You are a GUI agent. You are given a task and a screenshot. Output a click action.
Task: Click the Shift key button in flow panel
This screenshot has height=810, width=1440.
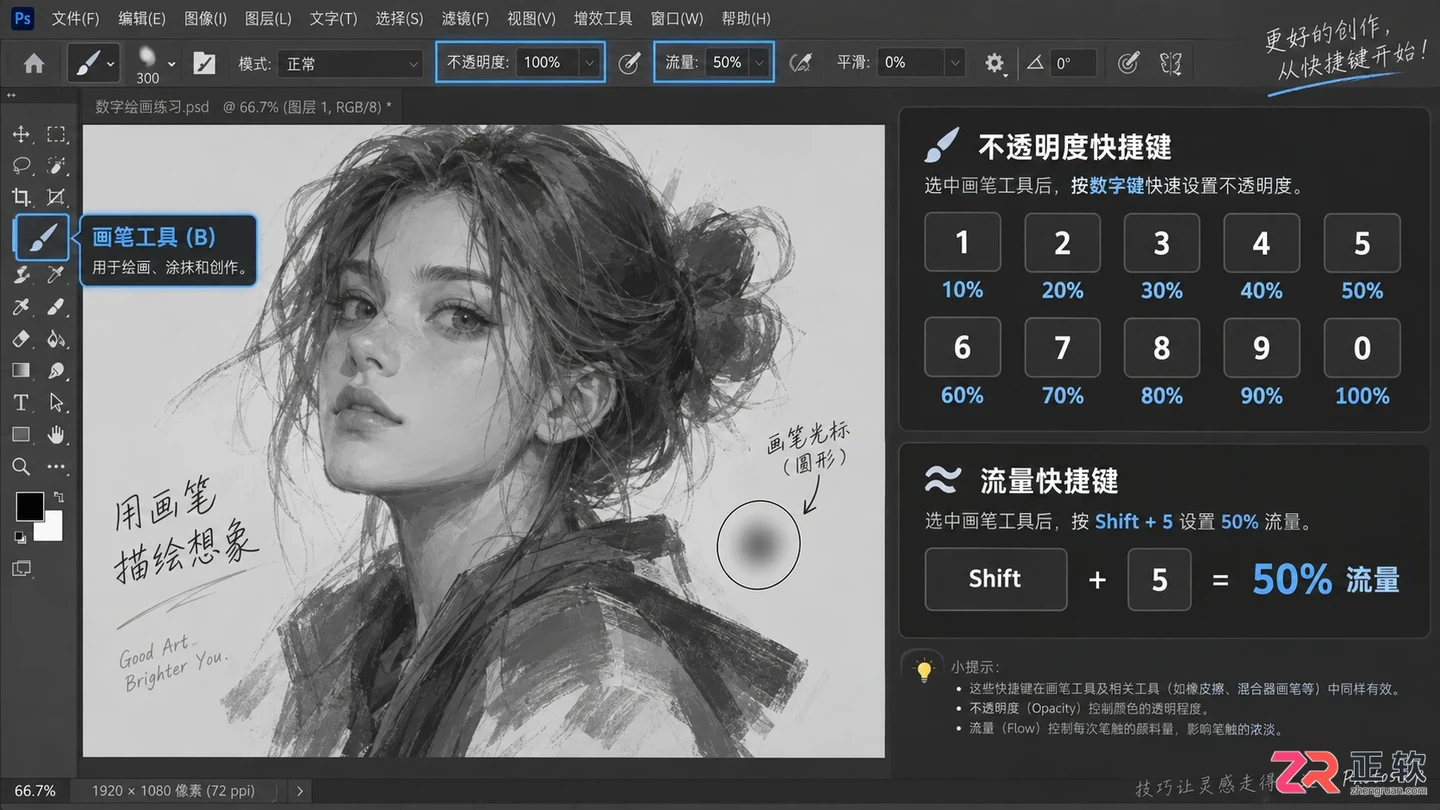coord(995,579)
